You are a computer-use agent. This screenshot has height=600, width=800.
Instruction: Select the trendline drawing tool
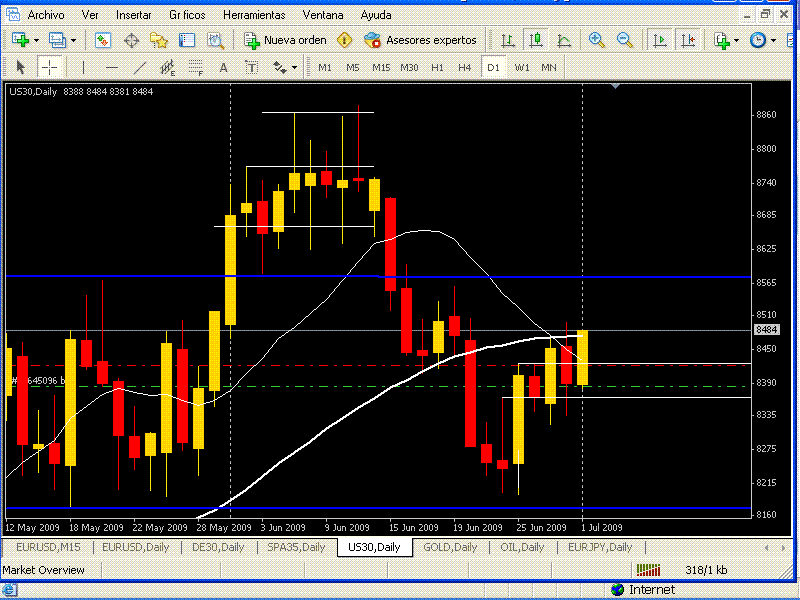pos(140,67)
